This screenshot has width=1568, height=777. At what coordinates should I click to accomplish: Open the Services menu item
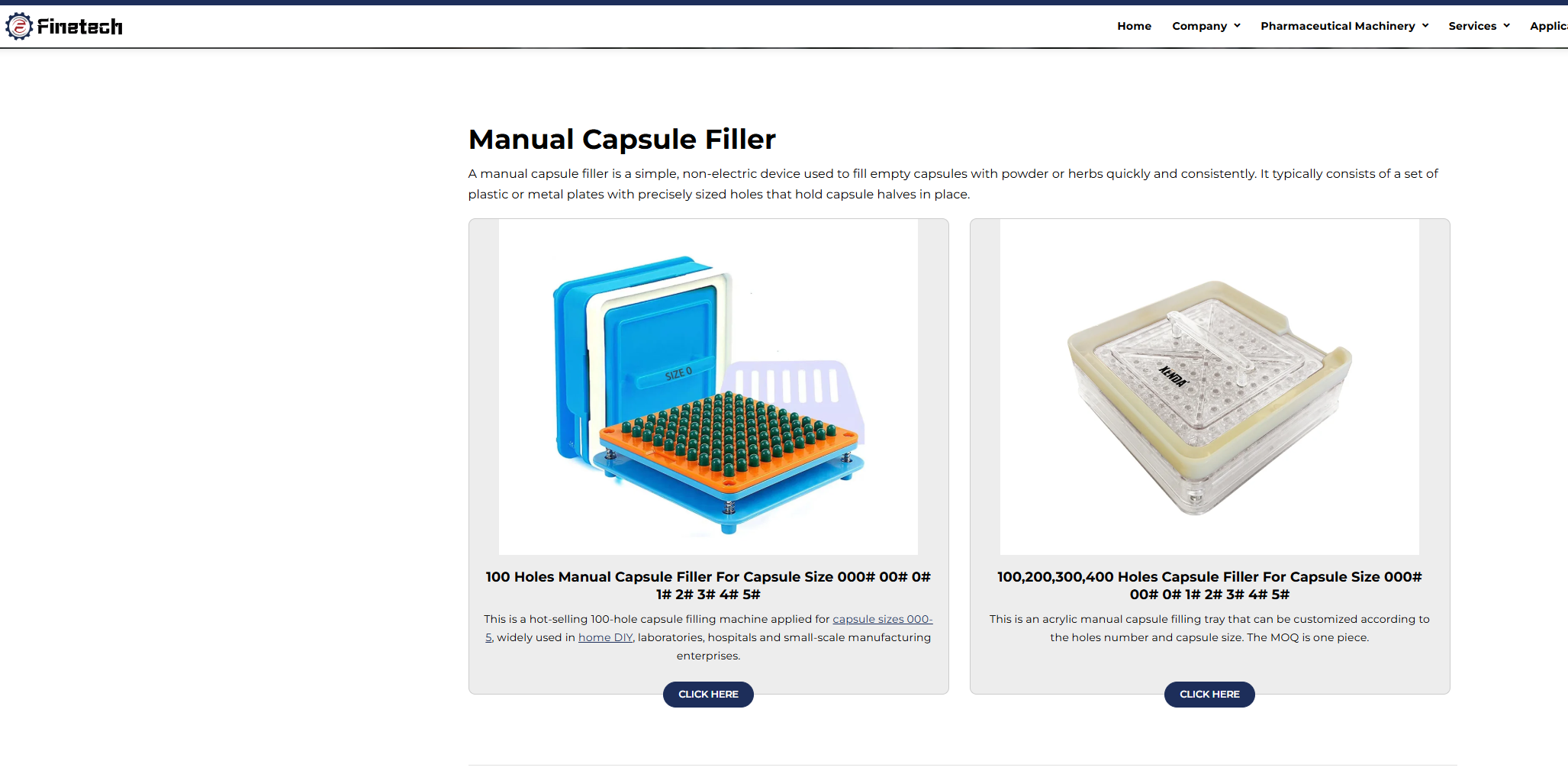[x=1472, y=26]
